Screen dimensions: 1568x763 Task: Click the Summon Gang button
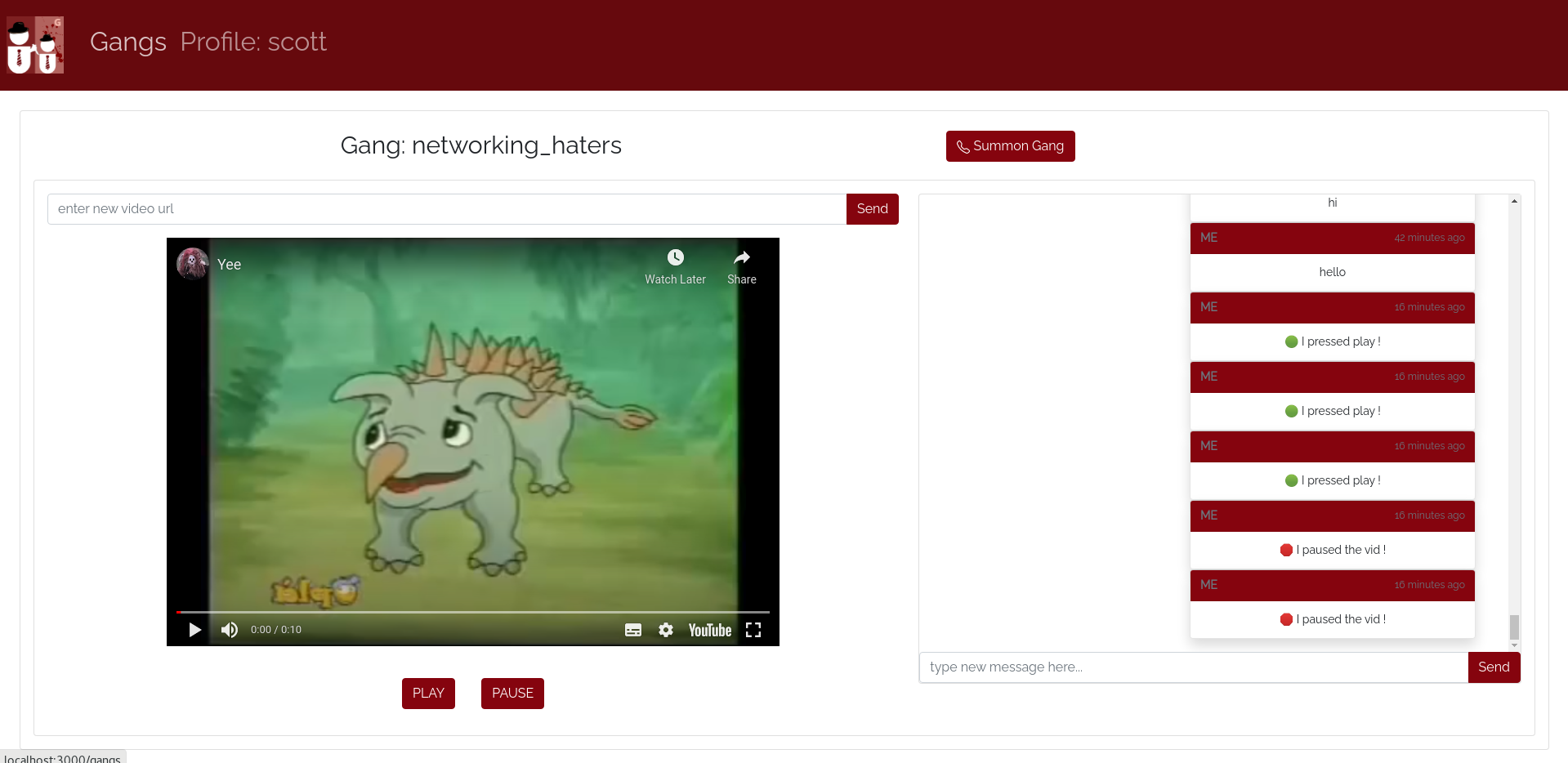1010,146
